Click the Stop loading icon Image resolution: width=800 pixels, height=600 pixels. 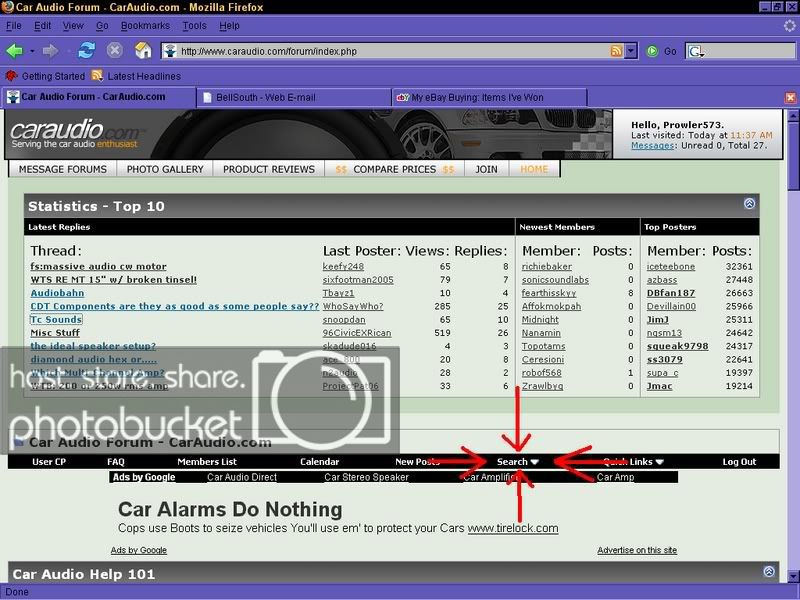point(115,51)
